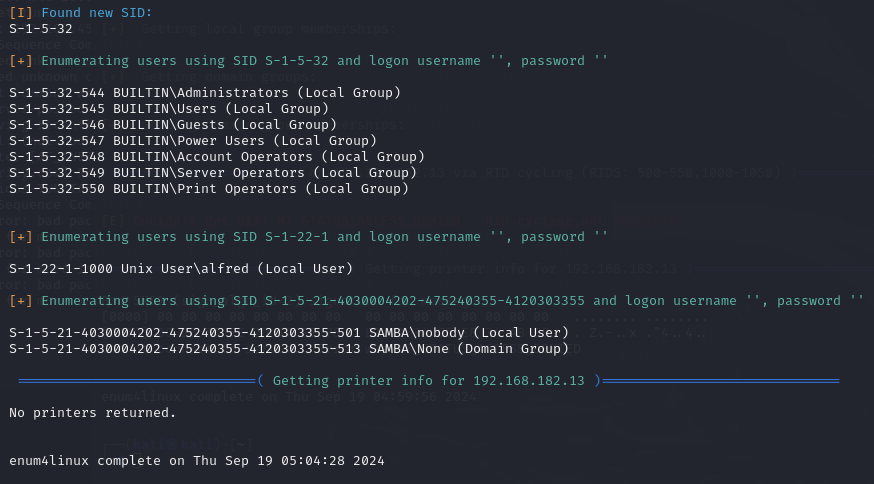Click the 'No printers returned.' message
The image size is (874, 484).
[93, 412]
